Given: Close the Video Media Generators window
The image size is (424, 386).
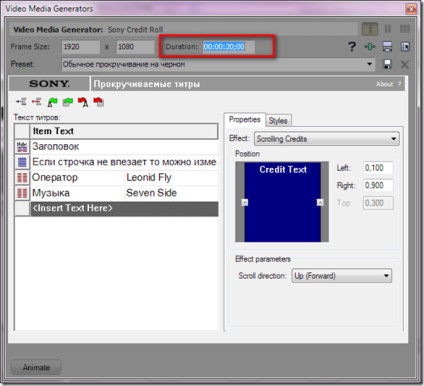Looking at the screenshot, I should (x=411, y=9).
